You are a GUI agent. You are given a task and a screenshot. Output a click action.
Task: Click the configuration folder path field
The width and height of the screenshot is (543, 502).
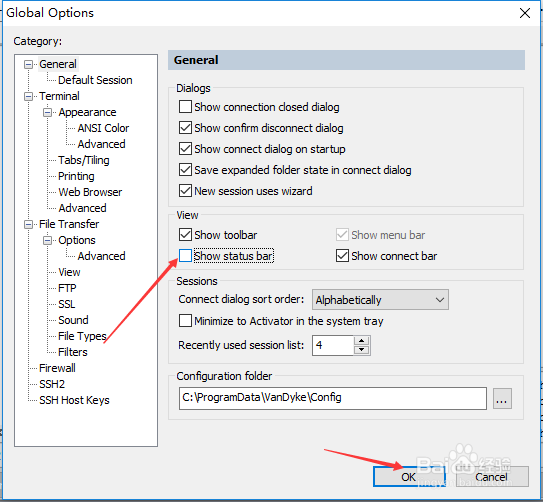point(332,398)
